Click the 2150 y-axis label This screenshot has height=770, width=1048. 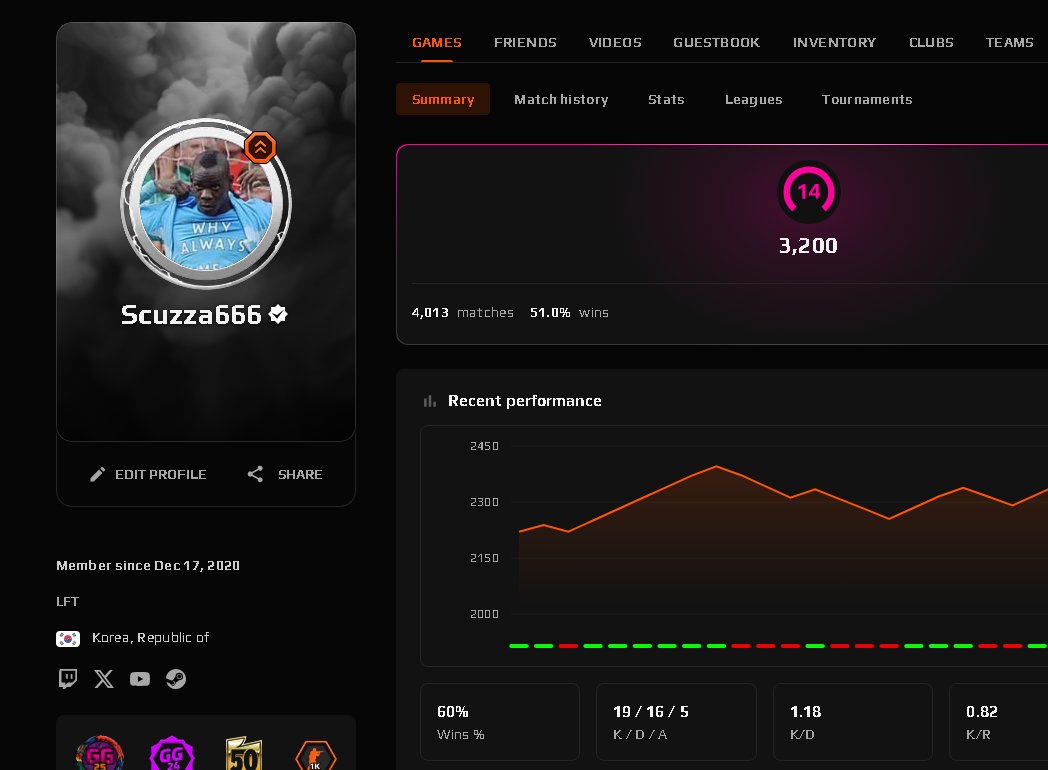(x=485, y=558)
